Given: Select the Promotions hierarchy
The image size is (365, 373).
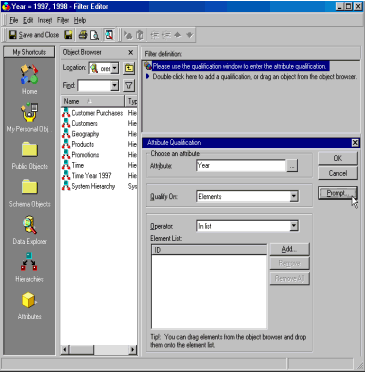Looking at the screenshot, I should pyautogui.click(x=81, y=155).
